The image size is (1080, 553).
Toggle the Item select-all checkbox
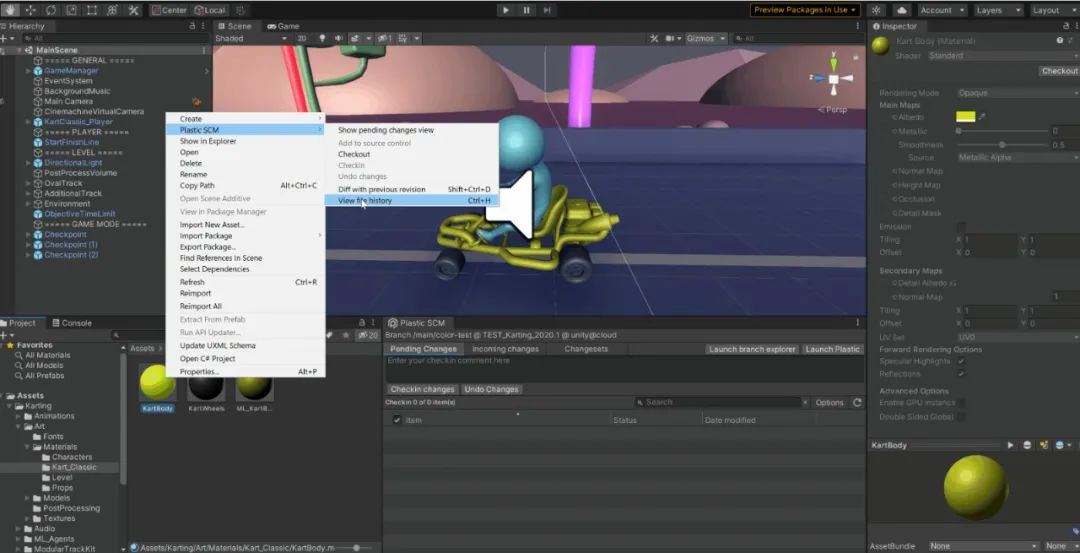coord(397,420)
